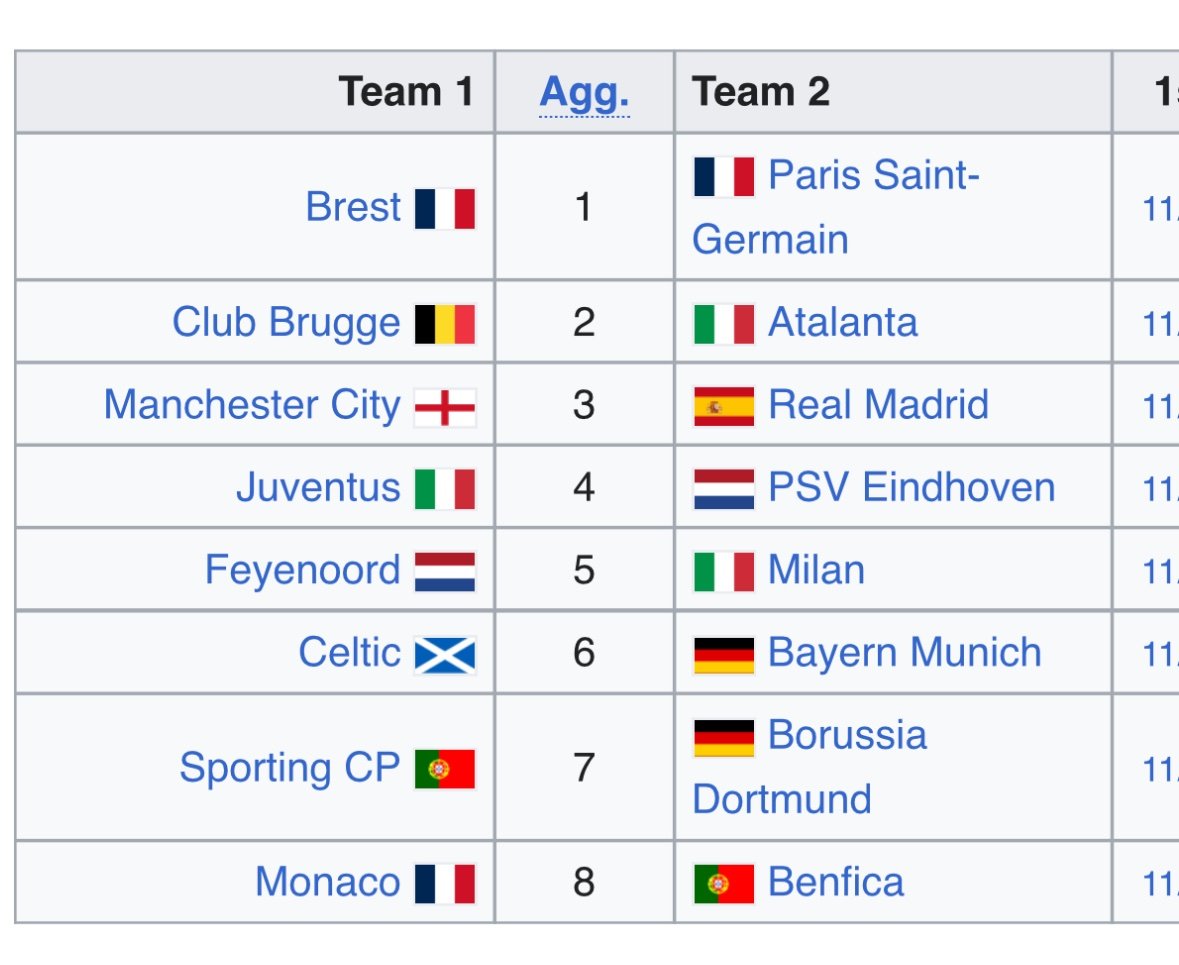Follow the Juventus team link
The image size is (1179, 965).
[x=318, y=489]
